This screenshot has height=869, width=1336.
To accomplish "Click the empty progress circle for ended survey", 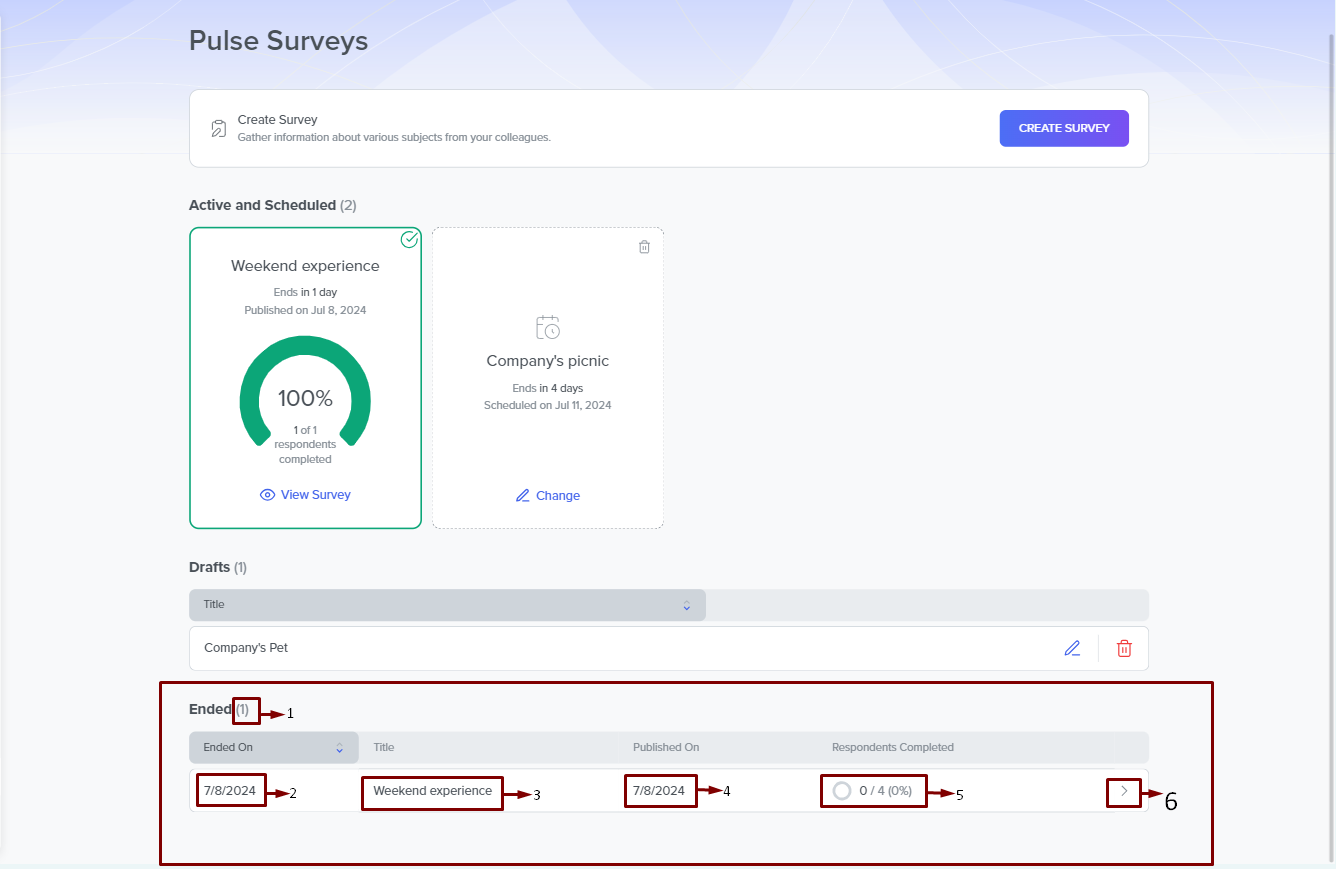I will point(842,791).
